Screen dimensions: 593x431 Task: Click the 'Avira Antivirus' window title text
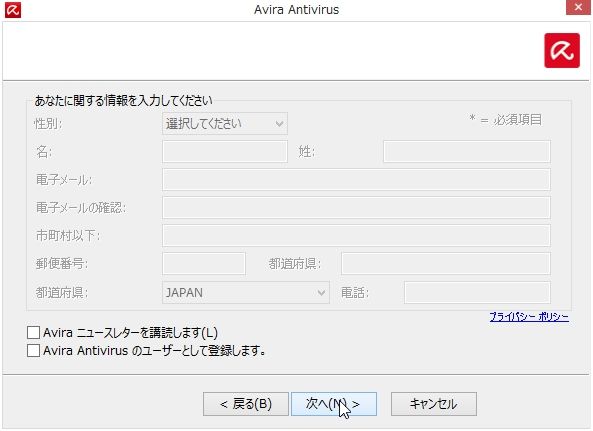(x=296, y=9)
